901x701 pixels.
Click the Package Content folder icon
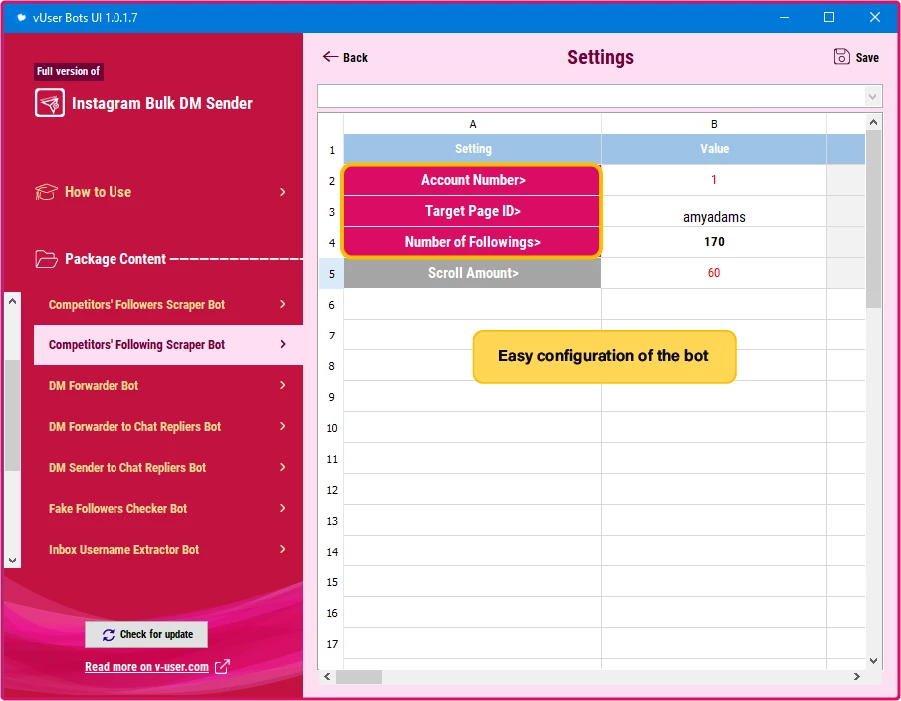[x=46, y=259]
